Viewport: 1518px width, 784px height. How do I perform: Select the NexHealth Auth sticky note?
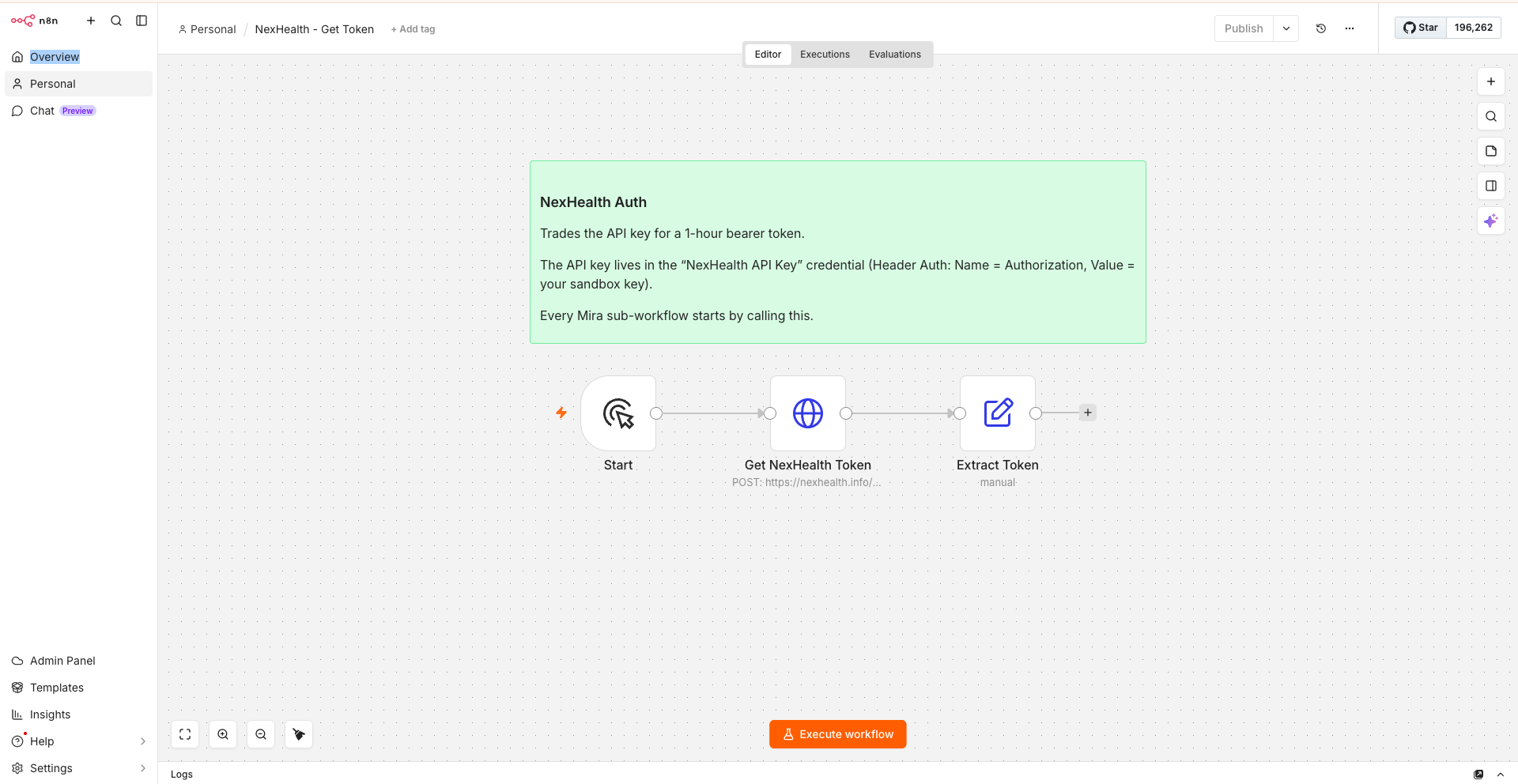click(x=838, y=252)
